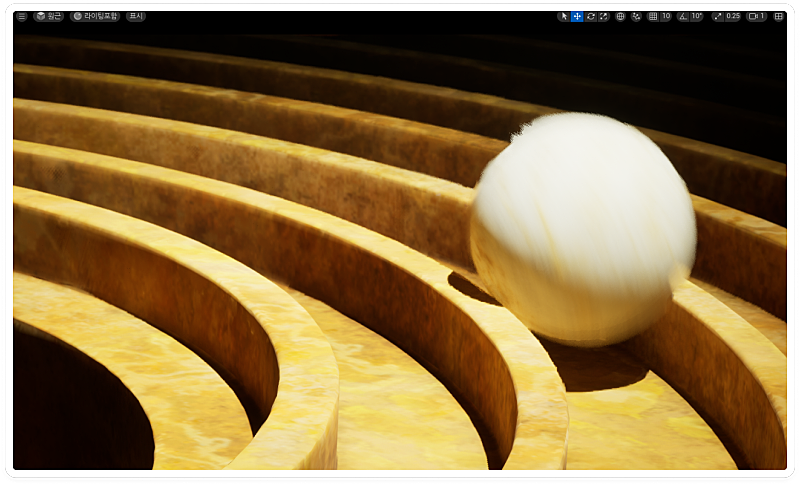Open the viewport options hamburger menu
Viewport: 800px width, 485px height.
tap(21, 16)
